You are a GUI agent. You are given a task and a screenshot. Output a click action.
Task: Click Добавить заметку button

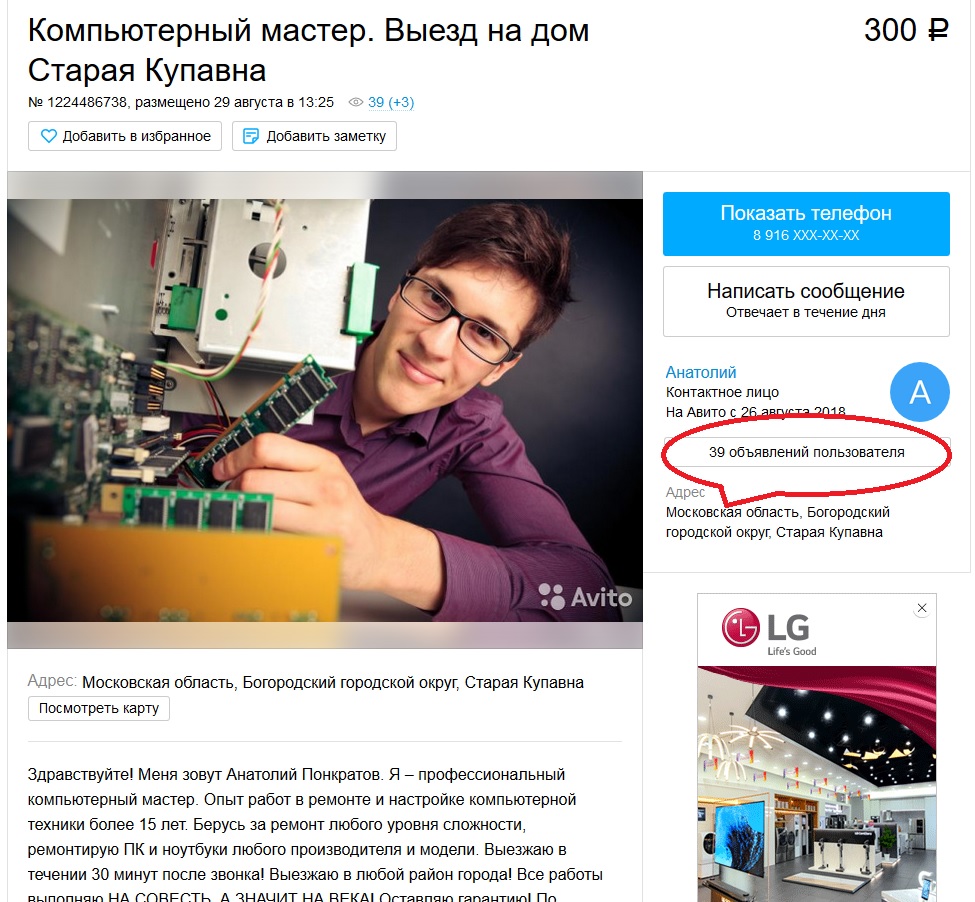click(x=314, y=136)
